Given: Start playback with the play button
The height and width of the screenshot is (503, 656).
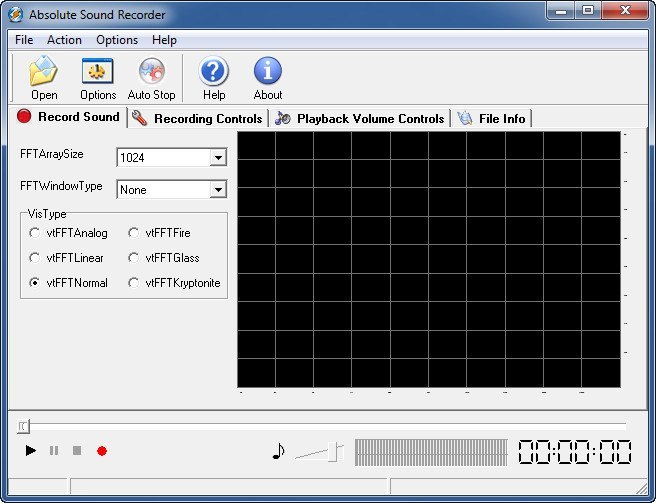Looking at the screenshot, I should pos(31,451).
